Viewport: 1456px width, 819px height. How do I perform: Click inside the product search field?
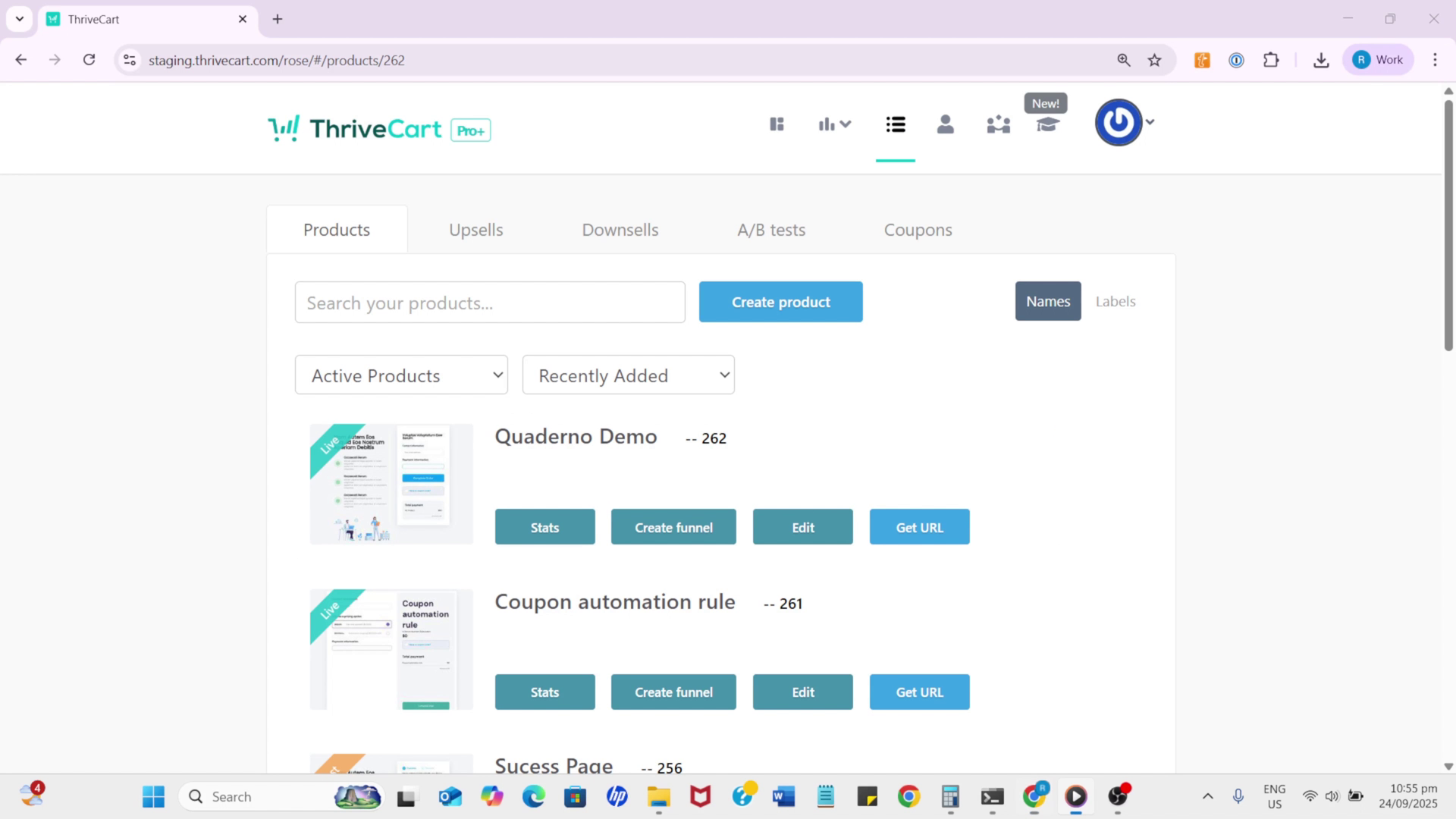click(489, 302)
